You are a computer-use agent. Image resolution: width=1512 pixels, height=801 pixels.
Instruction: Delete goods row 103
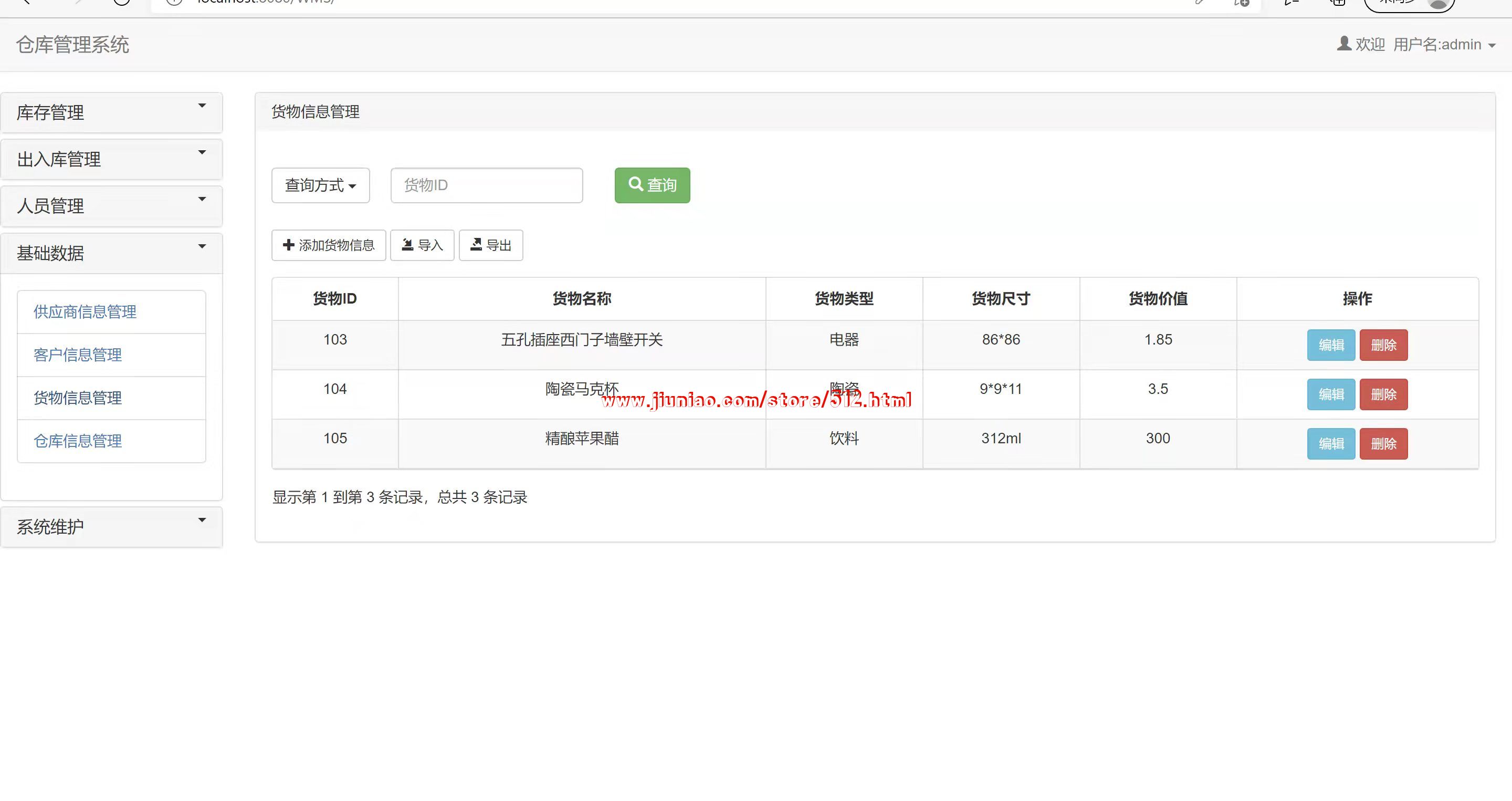pos(1383,345)
